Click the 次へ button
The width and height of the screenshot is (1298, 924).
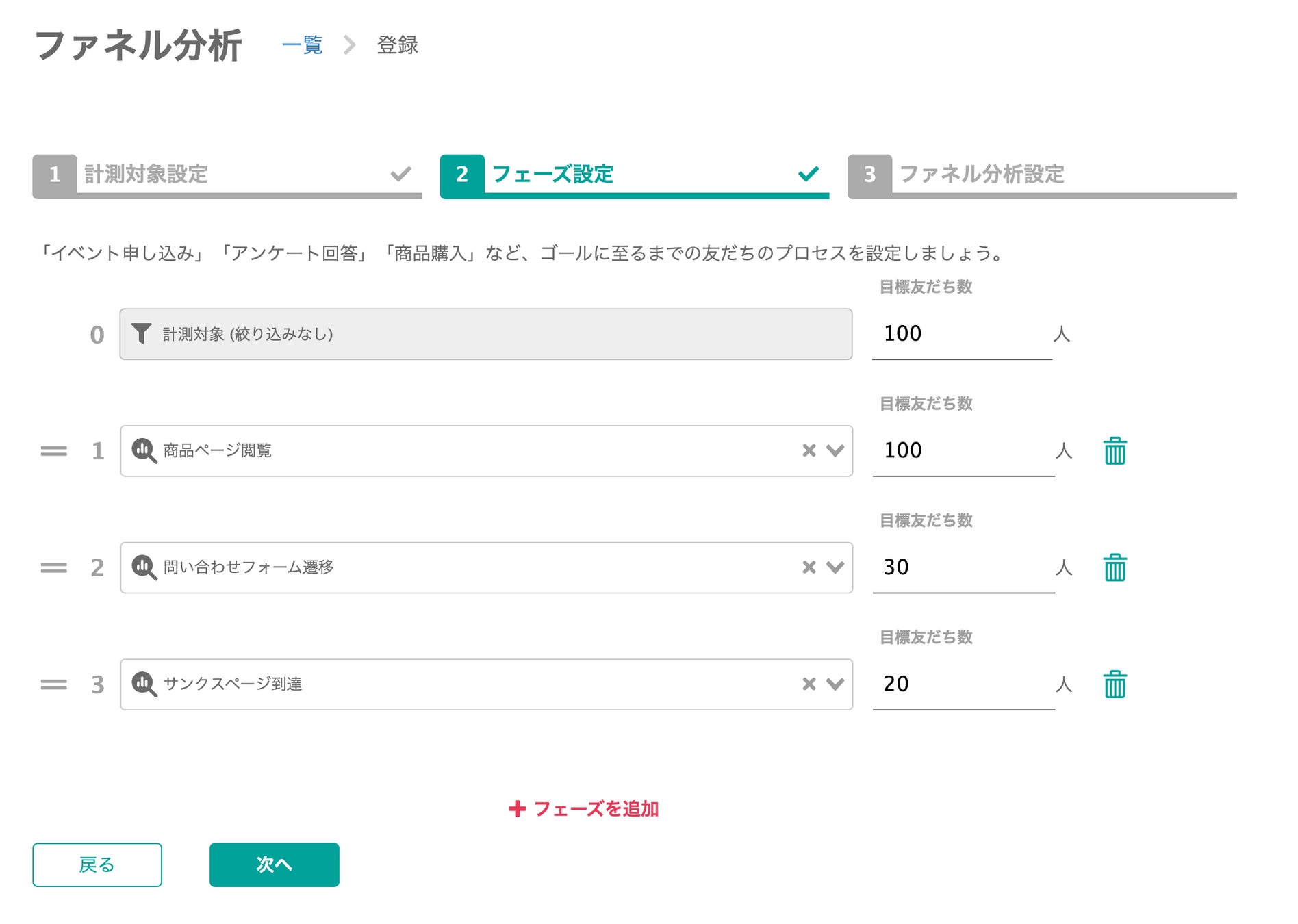274,864
